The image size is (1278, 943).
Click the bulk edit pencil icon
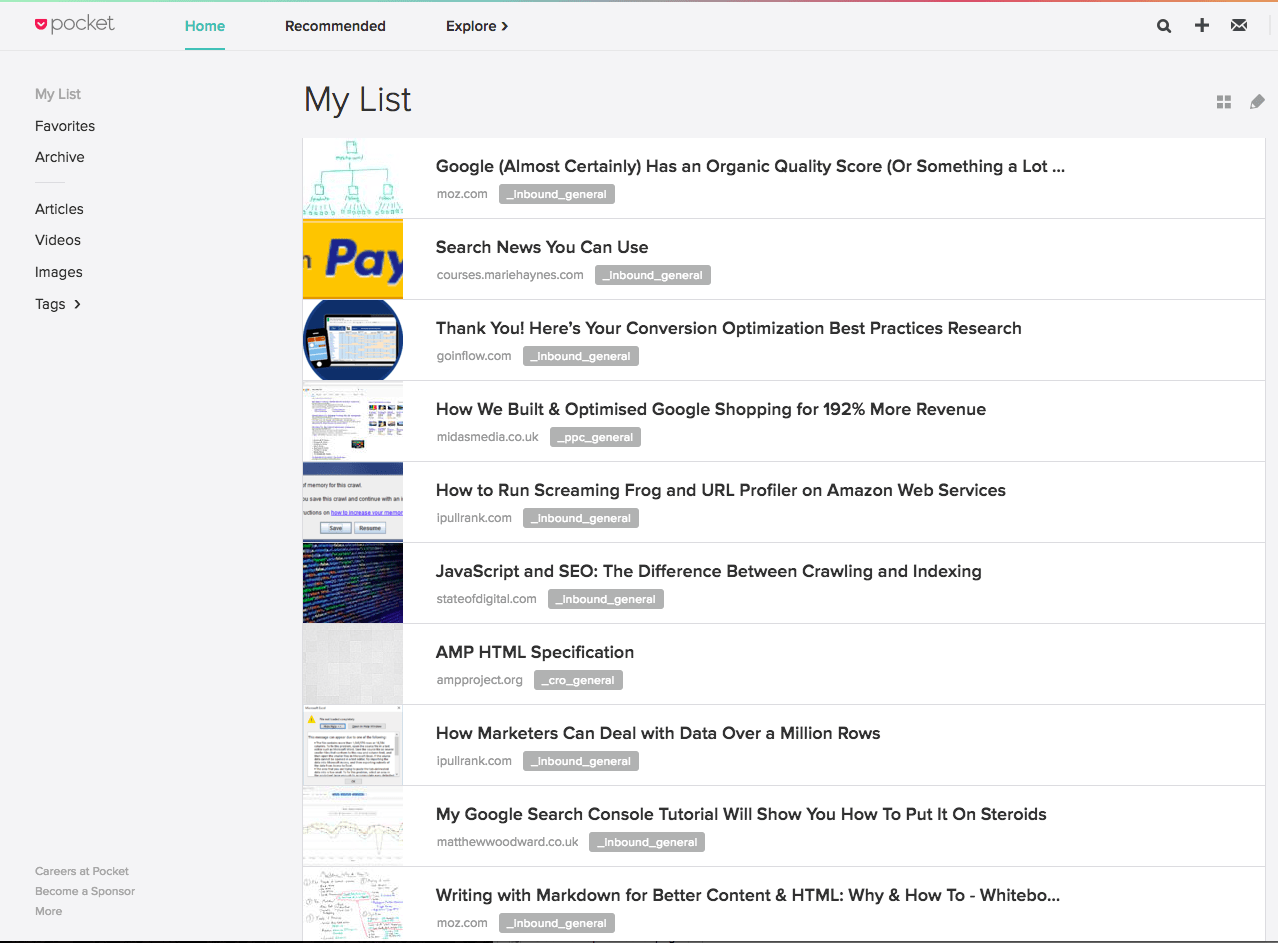[x=1257, y=102]
